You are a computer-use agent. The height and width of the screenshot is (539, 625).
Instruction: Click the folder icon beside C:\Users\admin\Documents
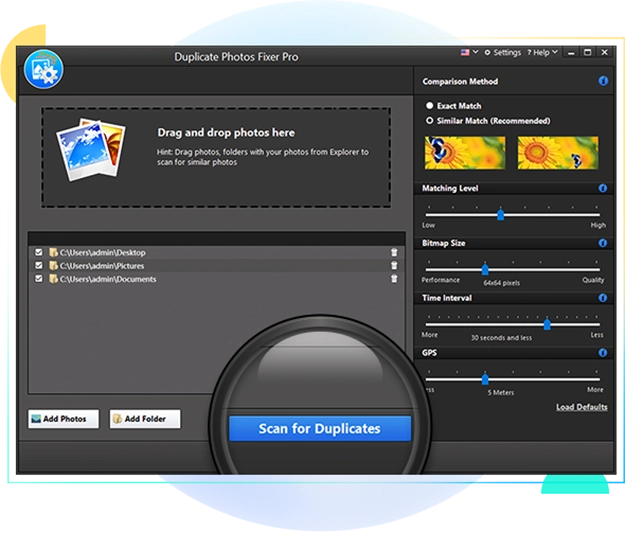tap(53, 279)
